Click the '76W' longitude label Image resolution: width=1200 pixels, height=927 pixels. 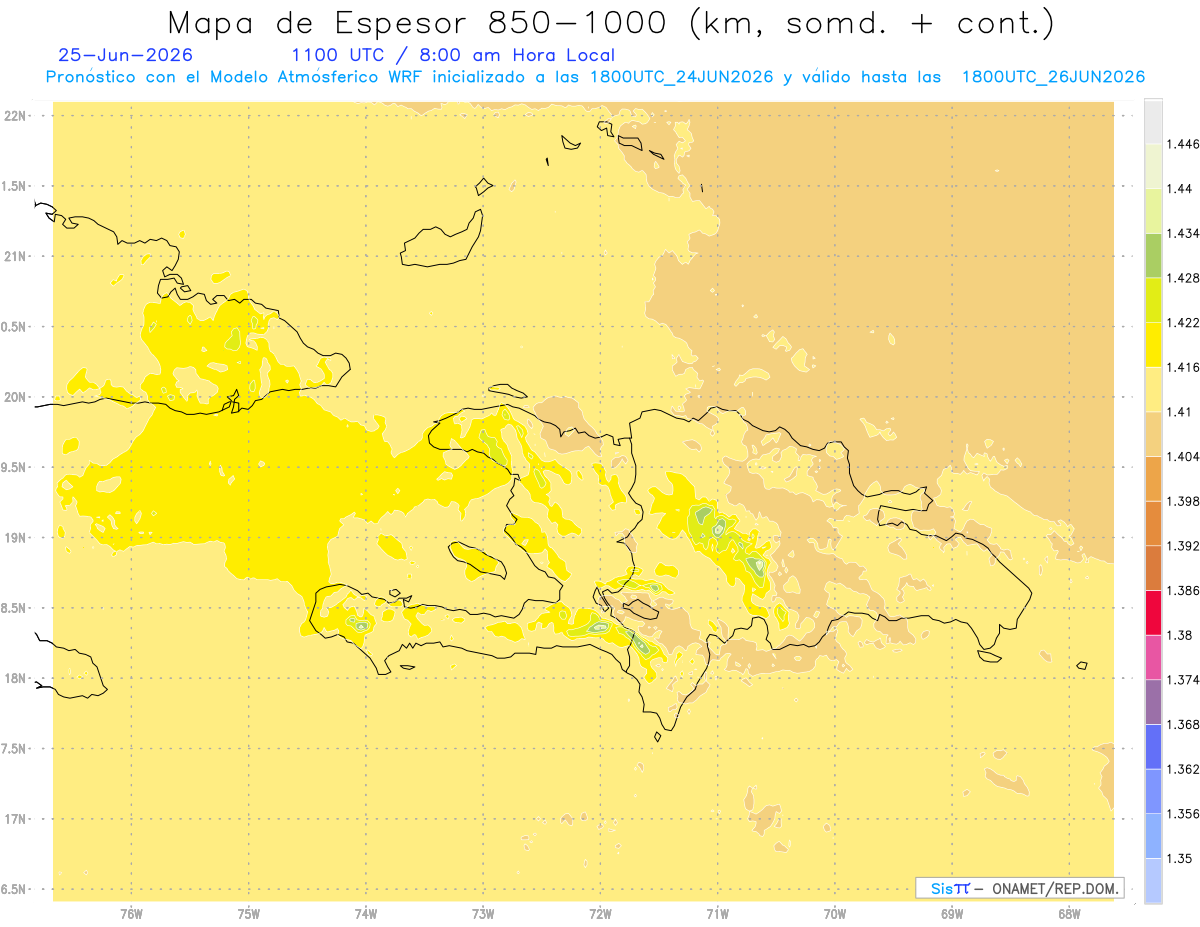tap(131, 914)
